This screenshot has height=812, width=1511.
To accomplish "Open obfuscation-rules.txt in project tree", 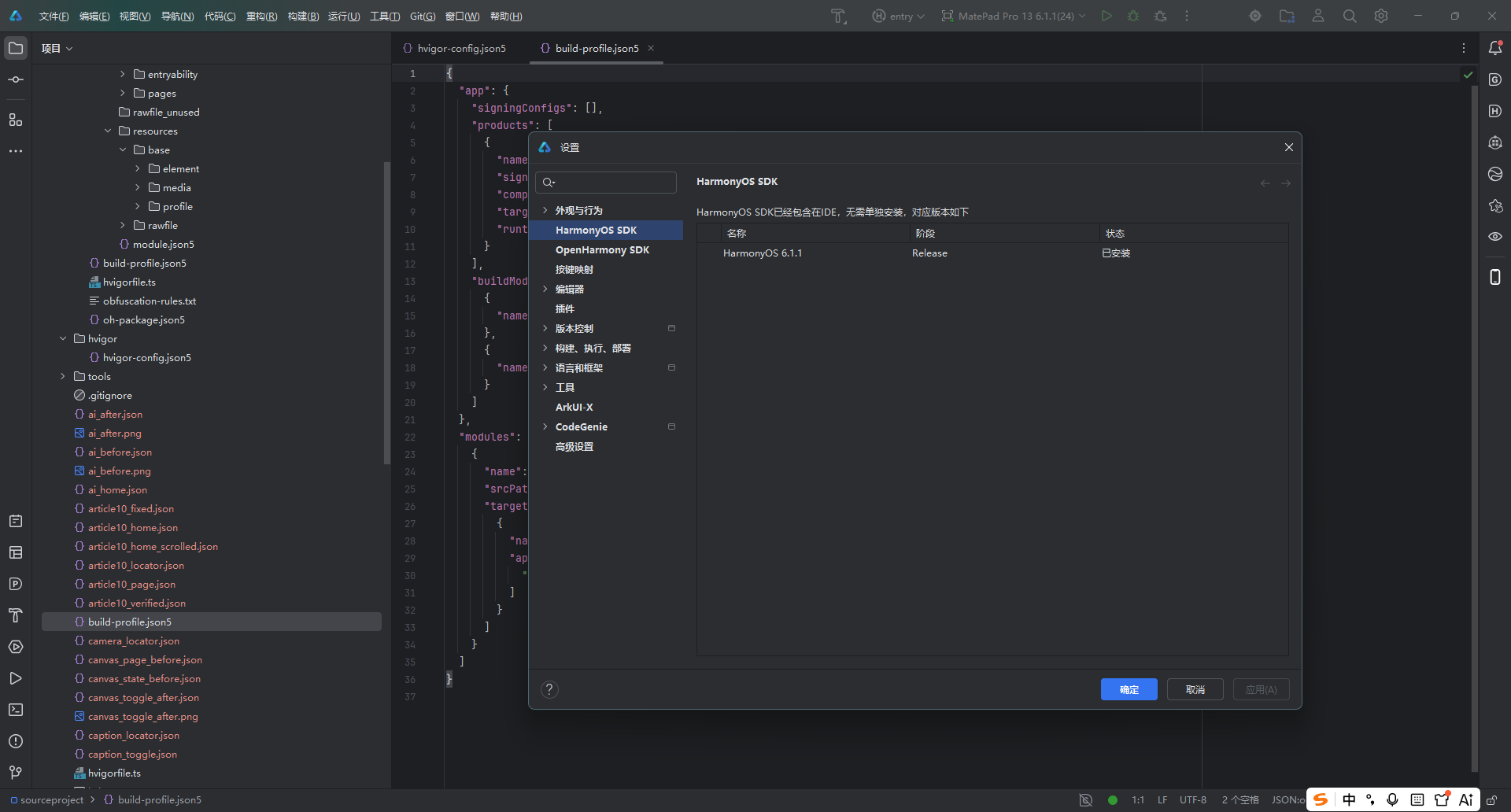I will pos(150,301).
